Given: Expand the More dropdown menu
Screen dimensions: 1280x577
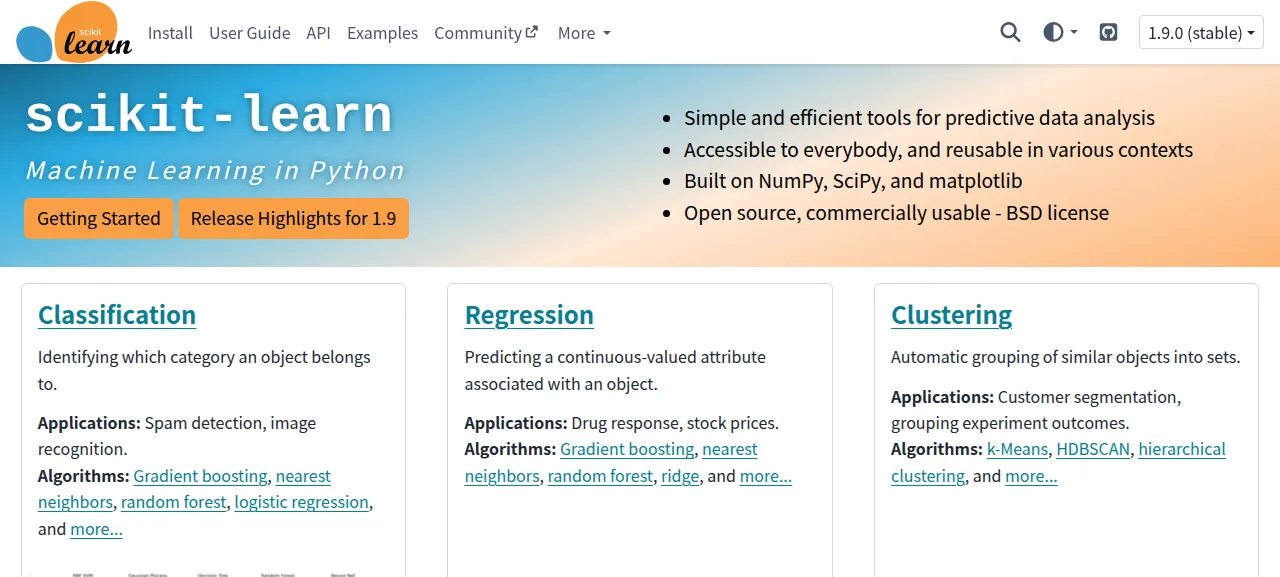Looking at the screenshot, I should tap(584, 33).
